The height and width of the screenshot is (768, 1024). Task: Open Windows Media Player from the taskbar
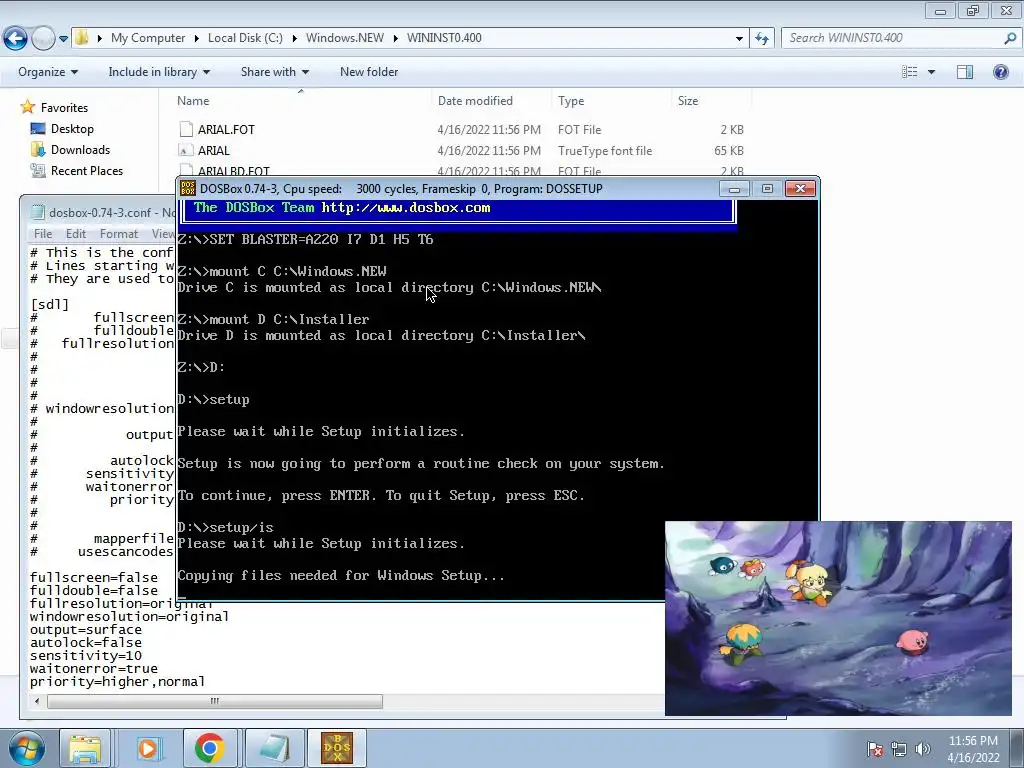coord(148,748)
